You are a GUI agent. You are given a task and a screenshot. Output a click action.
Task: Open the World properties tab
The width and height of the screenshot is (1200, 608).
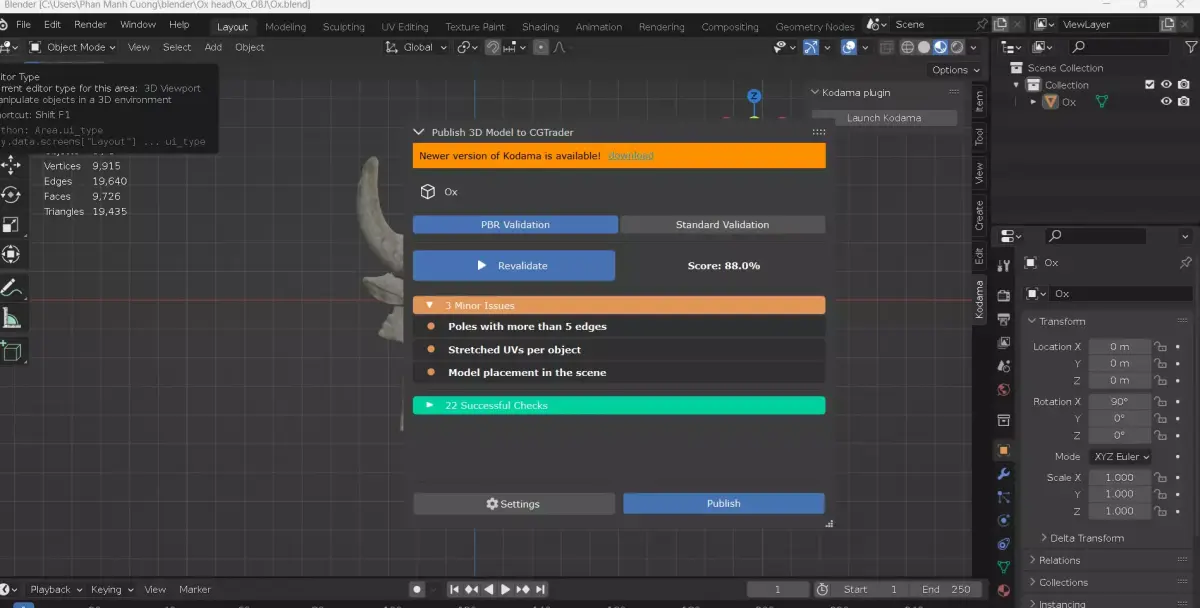coord(1004,390)
